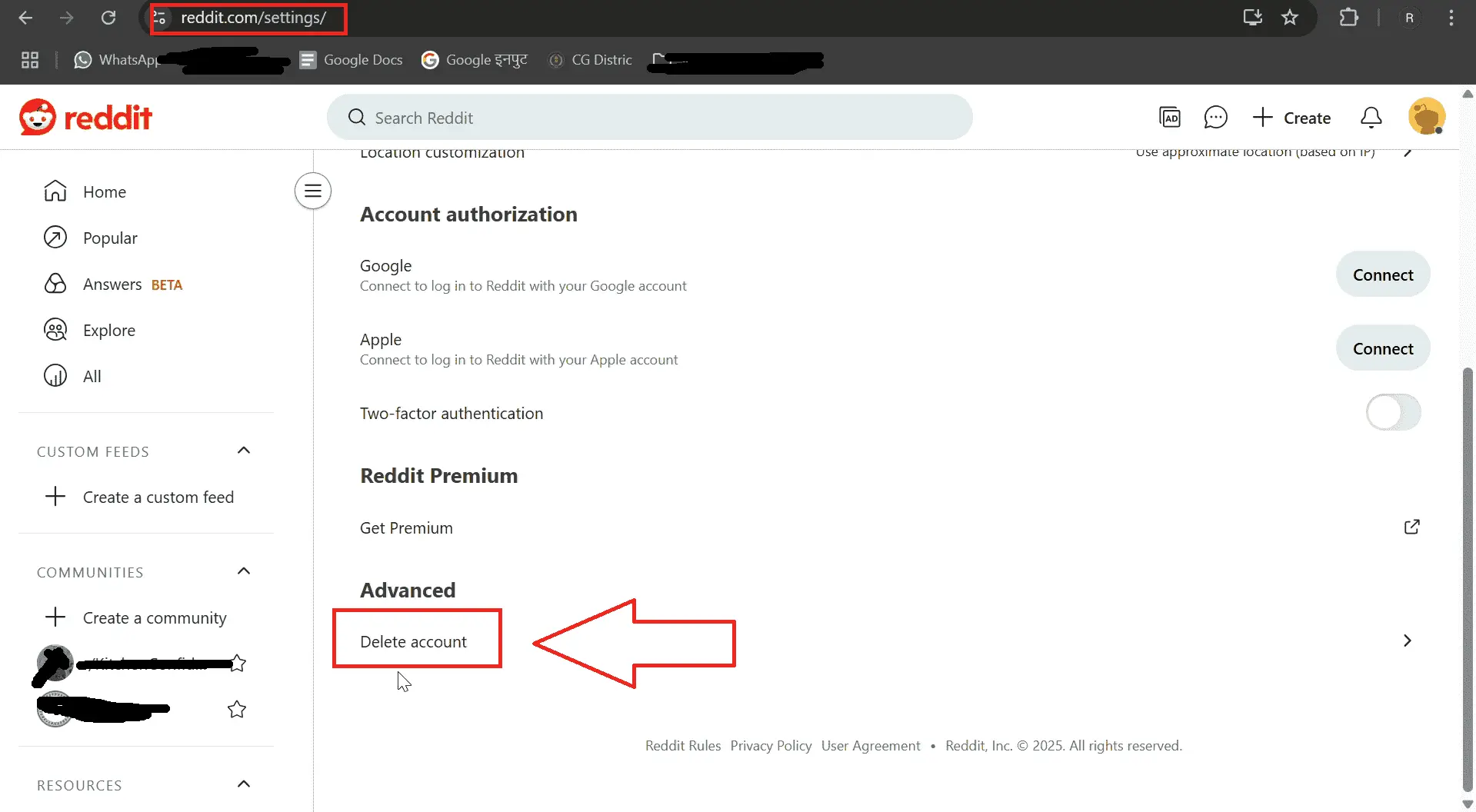The width and height of the screenshot is (1476, 812).
Task: Click the scrollbar up arrow
Action: pyautogui.click(x=1468, y=94)
